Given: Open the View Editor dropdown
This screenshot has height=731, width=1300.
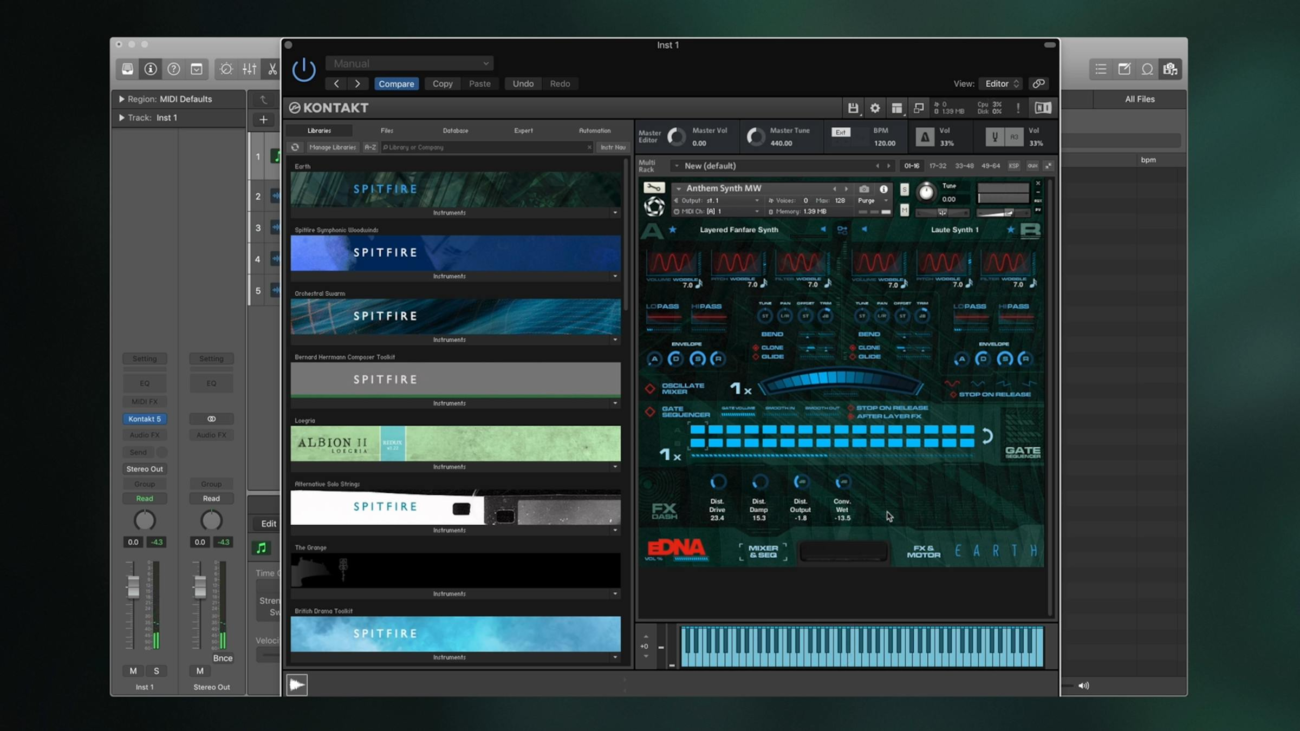Looking at the screenshot, I should click(1001, 84).
